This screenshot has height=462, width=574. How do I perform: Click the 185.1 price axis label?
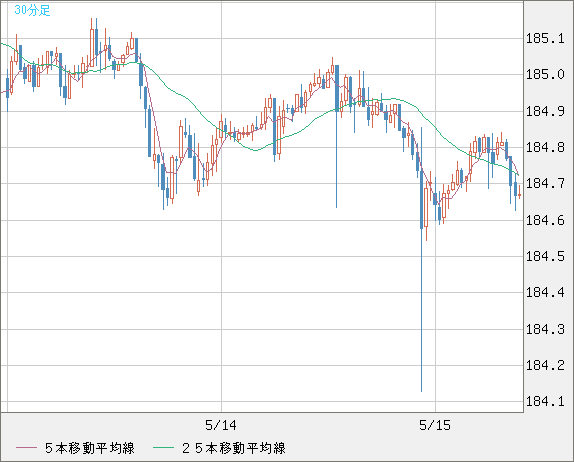pyautogui.click(x=545, y=38)
